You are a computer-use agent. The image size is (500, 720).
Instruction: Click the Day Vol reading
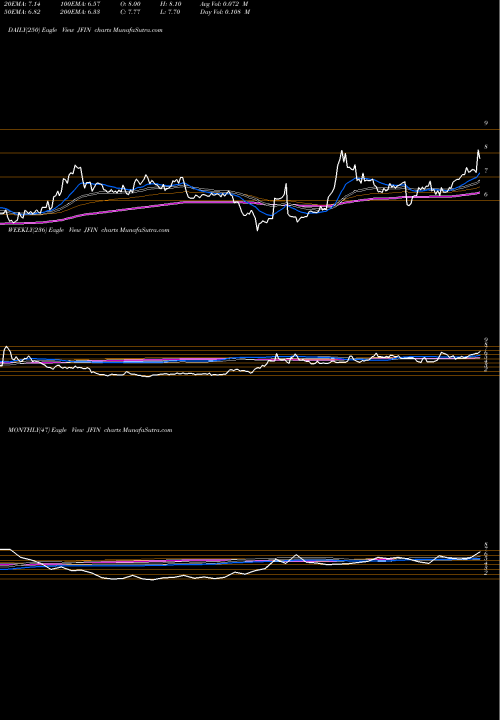(x=225, y=12)
